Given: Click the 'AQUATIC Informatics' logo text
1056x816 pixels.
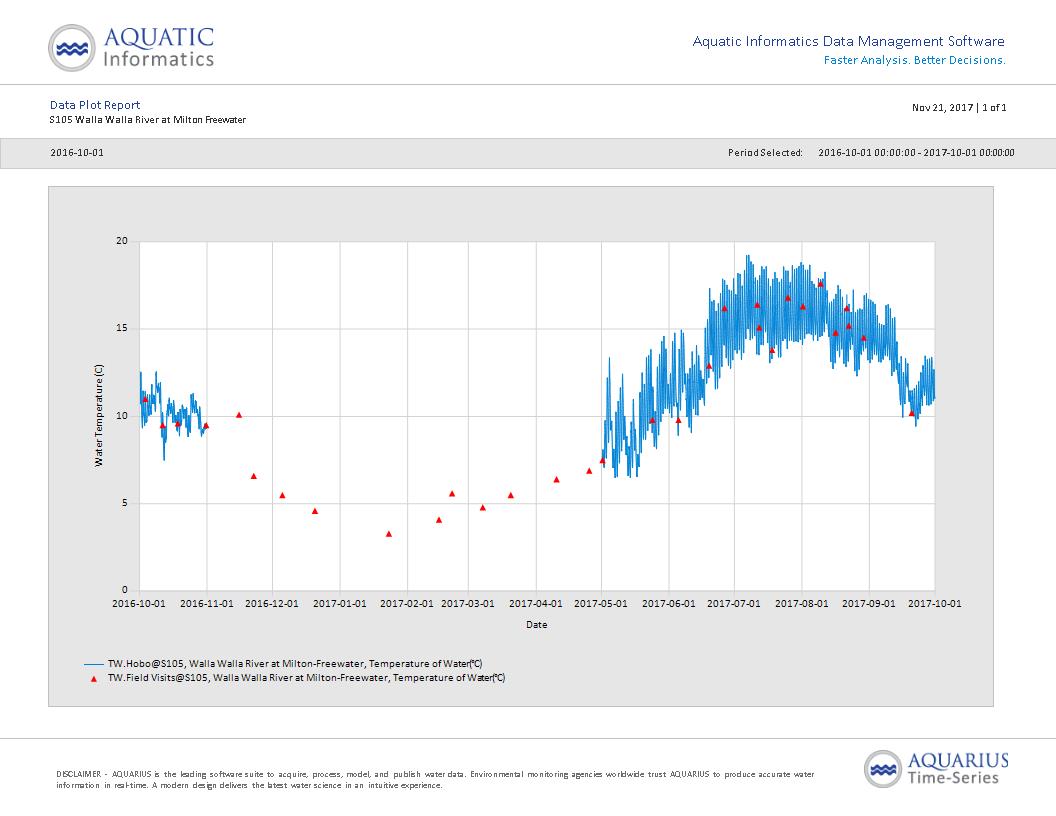Looking at the screenshot, I should point(159,47).
